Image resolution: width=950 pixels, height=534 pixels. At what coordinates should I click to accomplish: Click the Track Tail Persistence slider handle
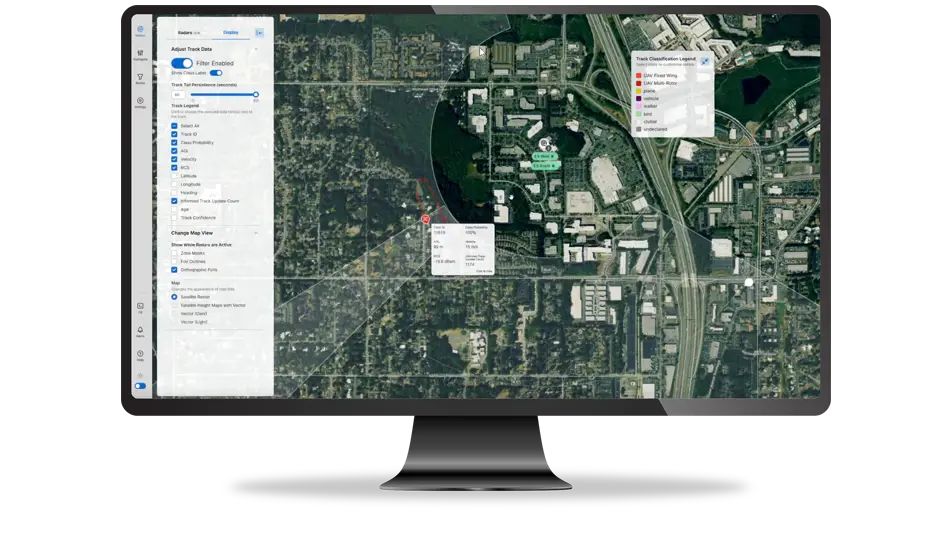[256, 94]
